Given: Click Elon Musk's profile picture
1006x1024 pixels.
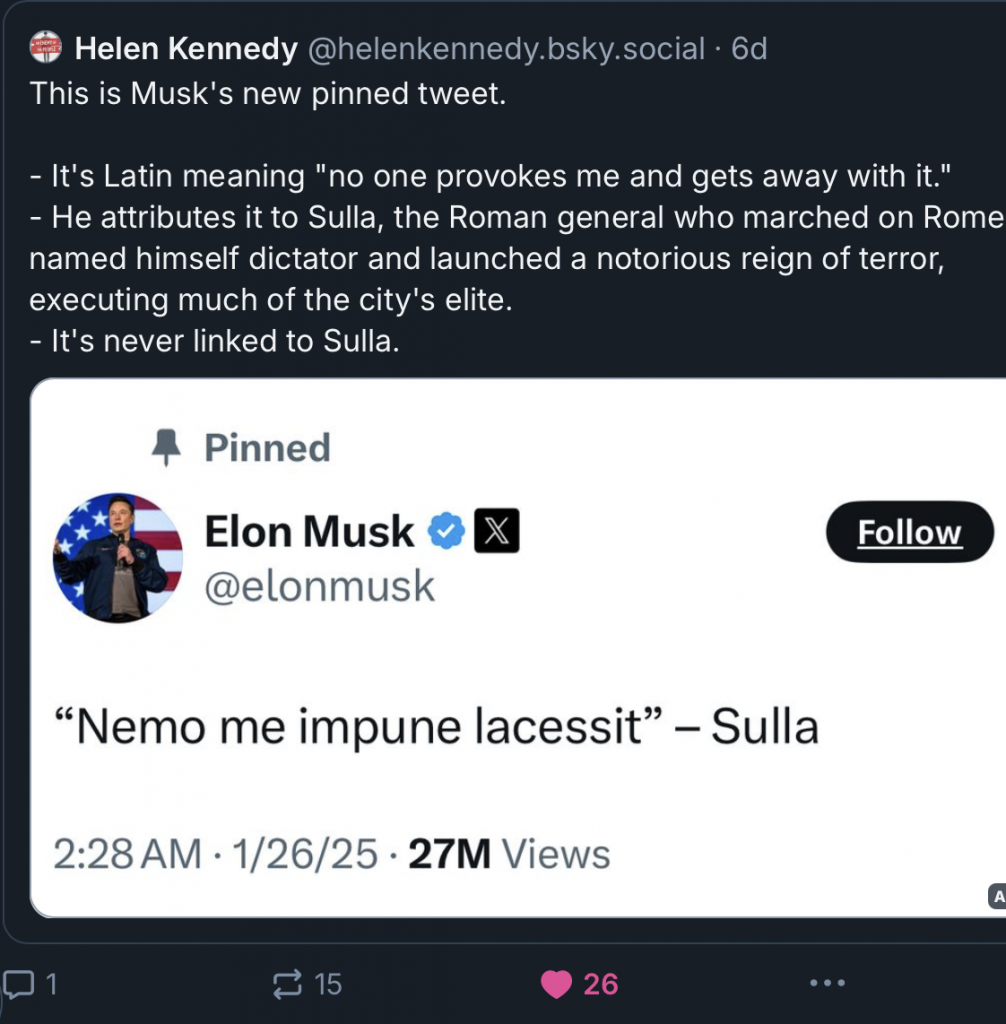Looking at the screenshot, I should tap(118, 557).
